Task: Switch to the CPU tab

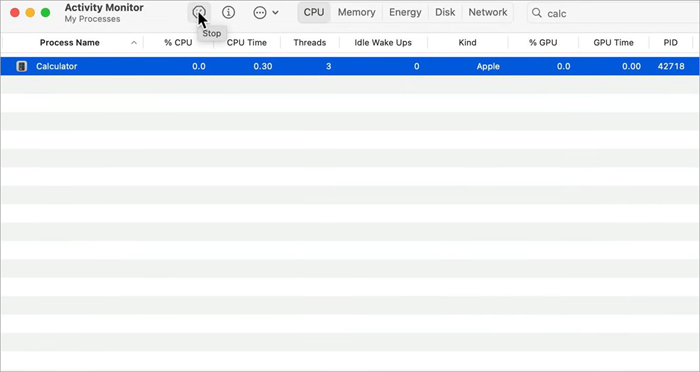Action: click(314, 13)
